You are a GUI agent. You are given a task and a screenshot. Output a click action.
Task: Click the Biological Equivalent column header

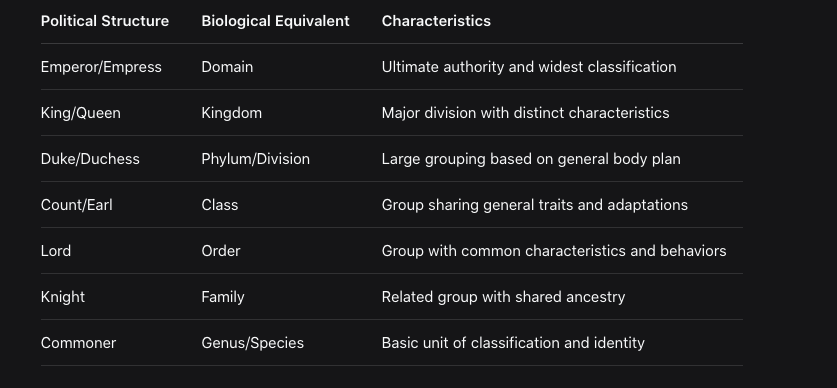tap(275, 21)
